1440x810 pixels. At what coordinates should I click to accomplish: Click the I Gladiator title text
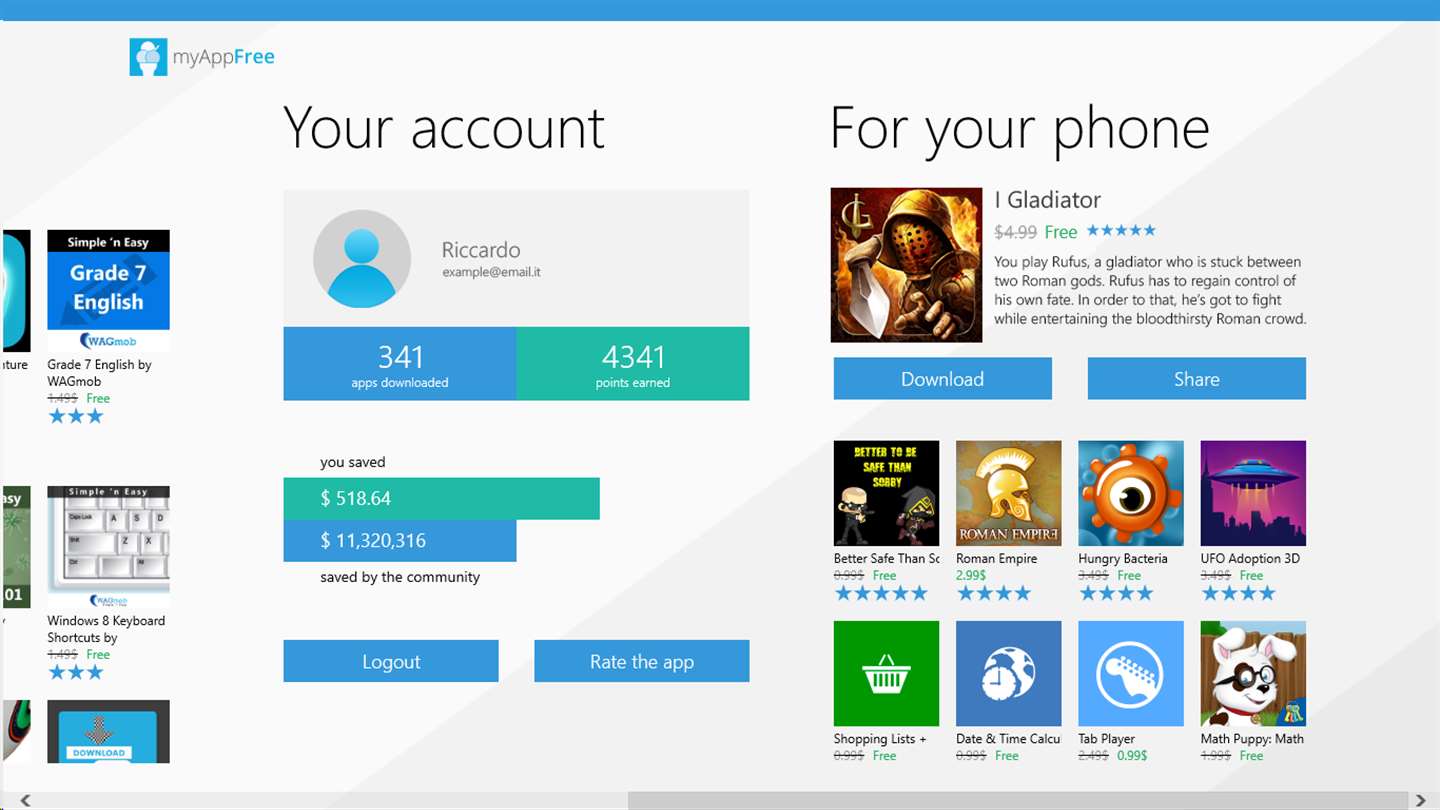pyautogui.click(x=1048, y=200)
